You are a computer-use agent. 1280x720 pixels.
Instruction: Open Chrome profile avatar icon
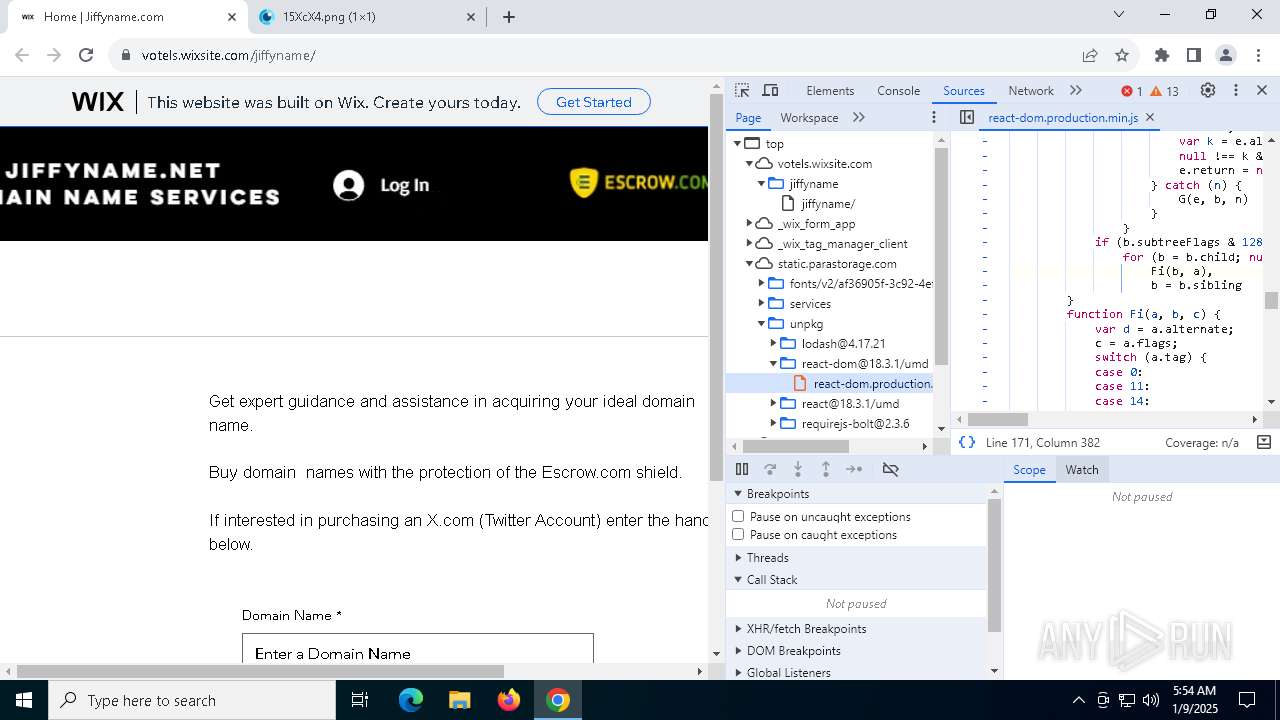coord(1226,55)
